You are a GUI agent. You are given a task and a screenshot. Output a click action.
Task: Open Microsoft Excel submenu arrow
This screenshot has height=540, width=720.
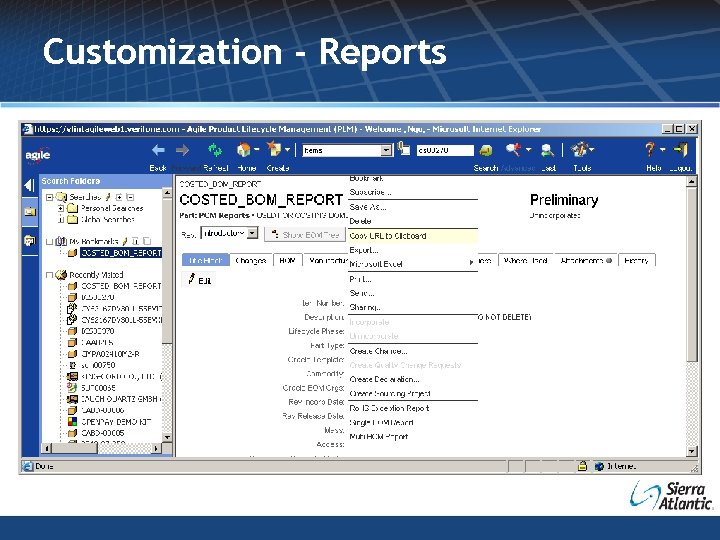[x=471, y=263]
